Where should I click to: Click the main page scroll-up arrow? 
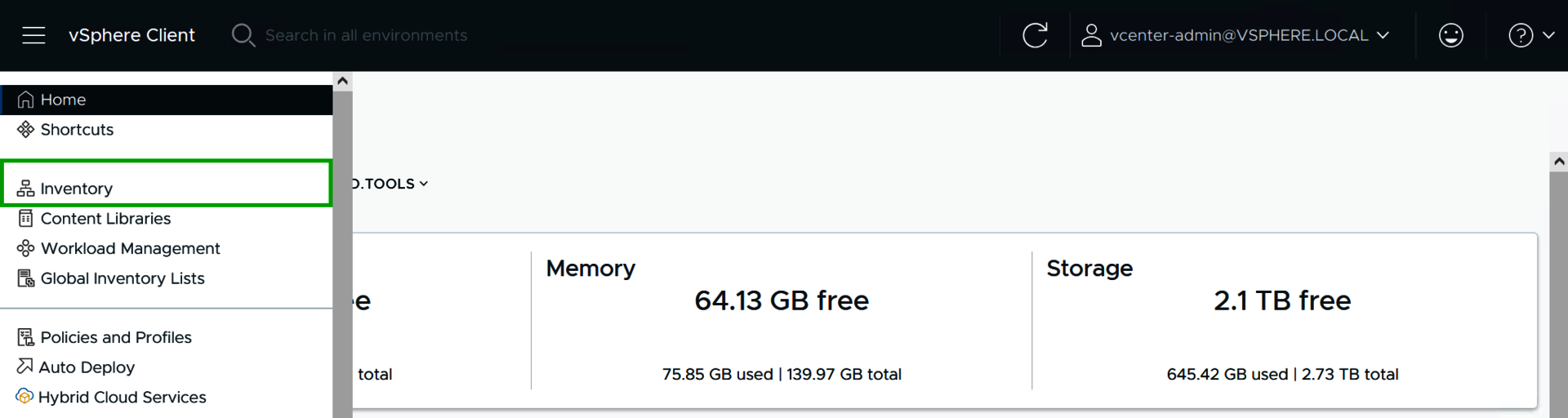[x=1559, y=162]
